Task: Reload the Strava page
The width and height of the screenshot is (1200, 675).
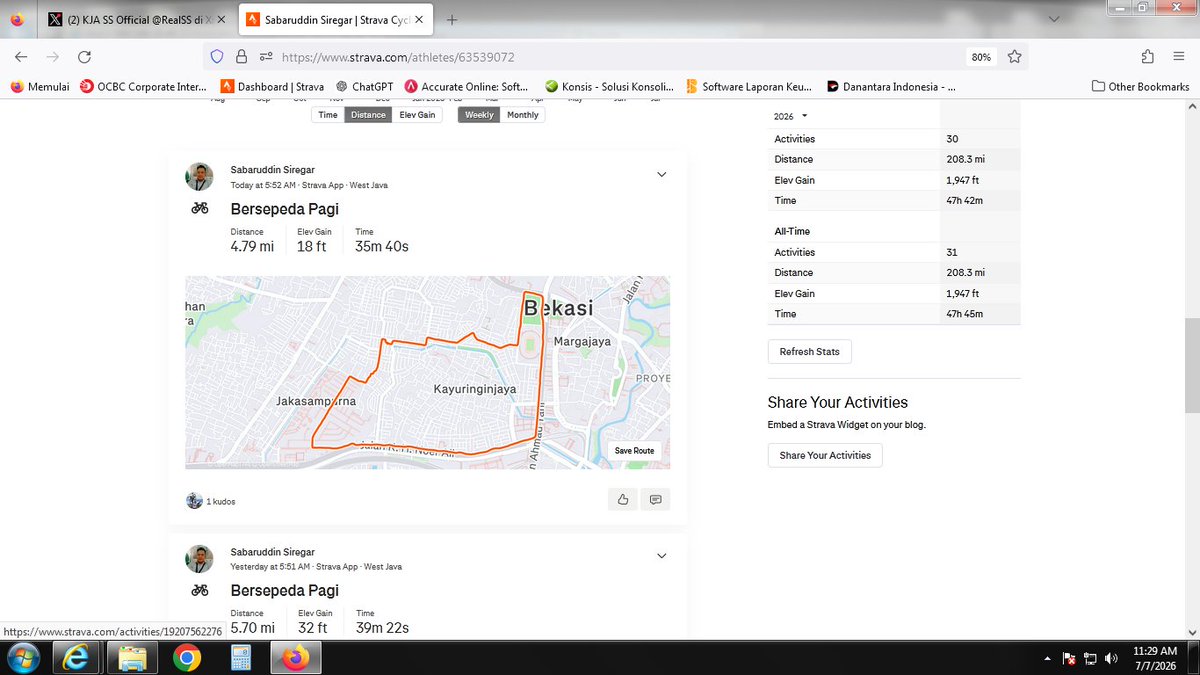Action: point(85,57)
